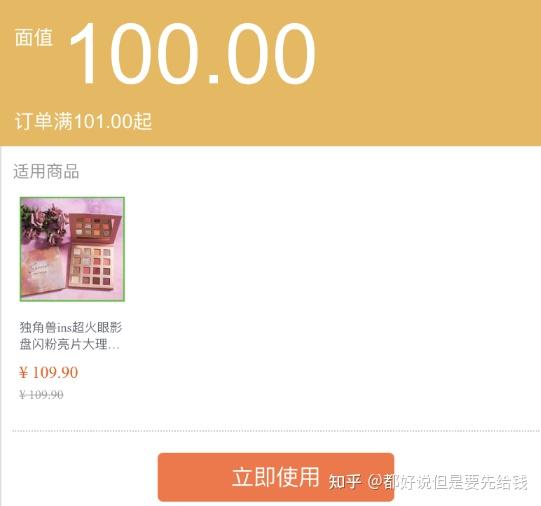Click the 订单满101.00起 condition text
The width and height of the screenshot is (541, 506).
(83, 121)
